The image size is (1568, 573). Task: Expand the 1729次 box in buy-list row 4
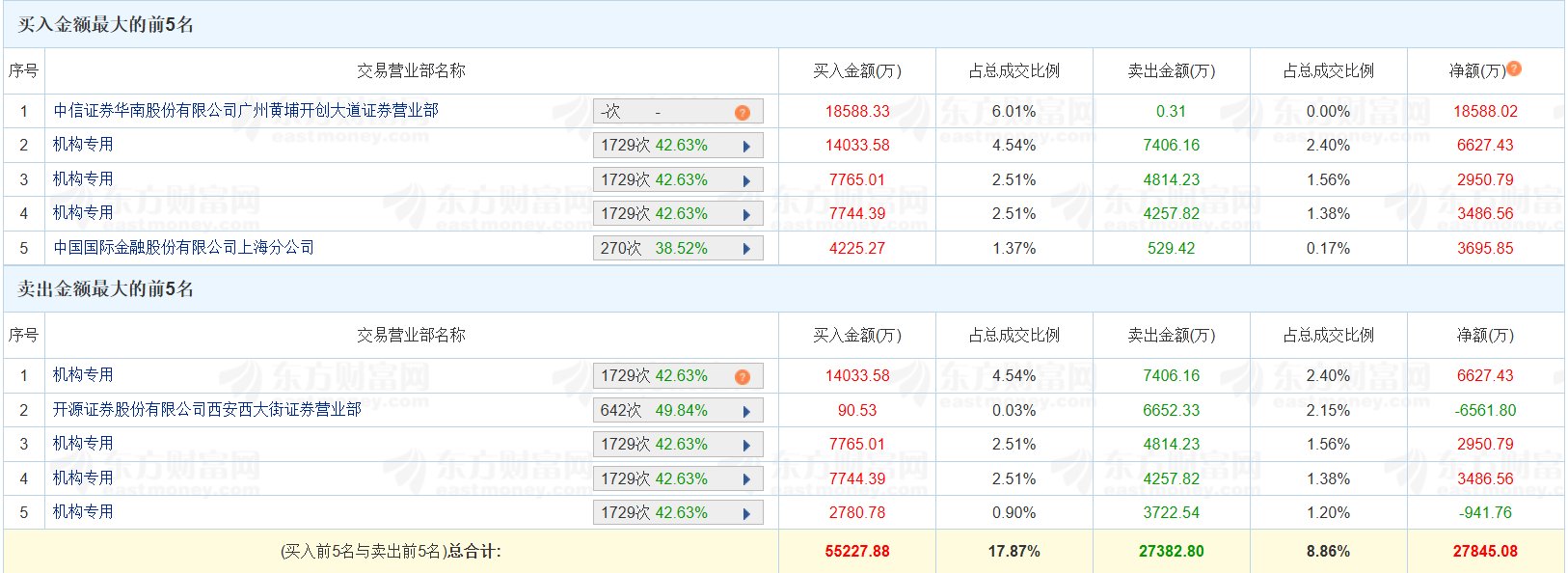pos(677,214)
